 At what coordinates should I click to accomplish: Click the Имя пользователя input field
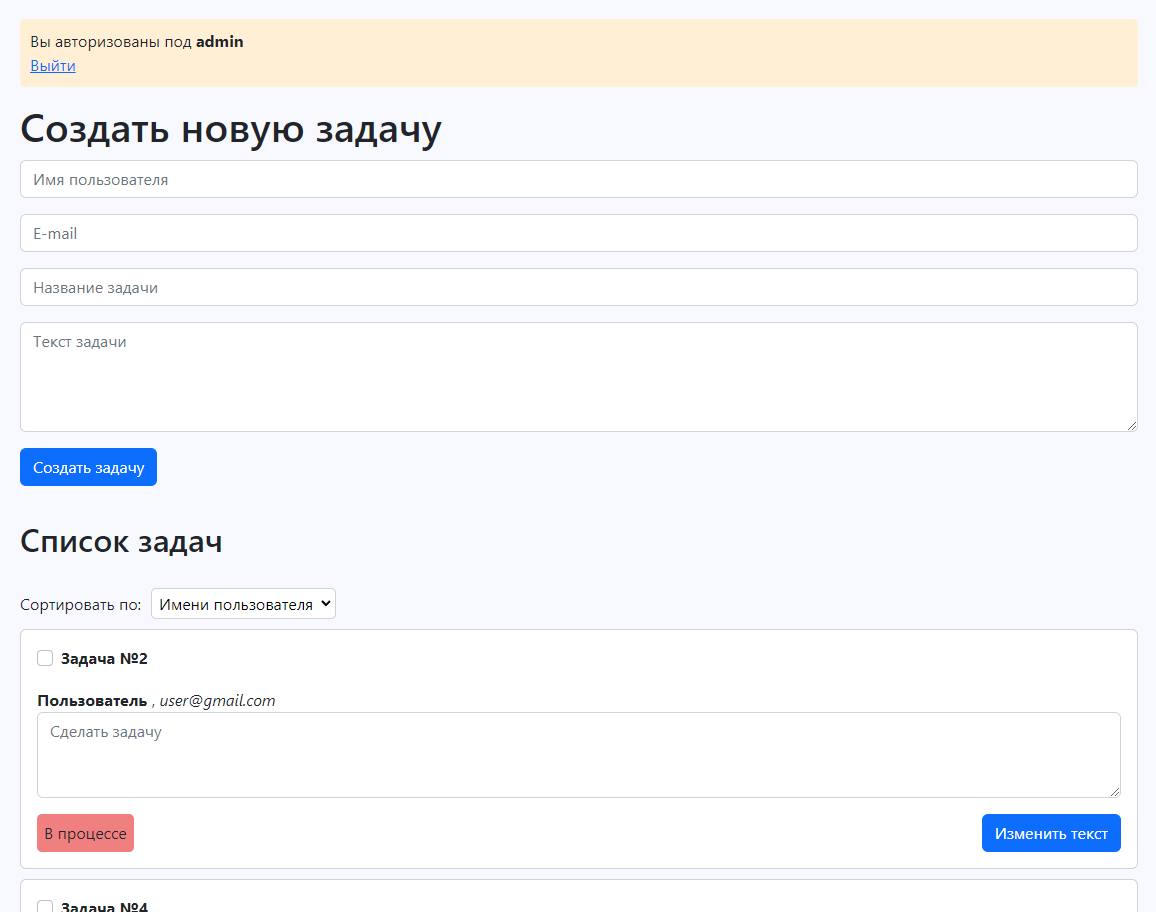(578, 179)
